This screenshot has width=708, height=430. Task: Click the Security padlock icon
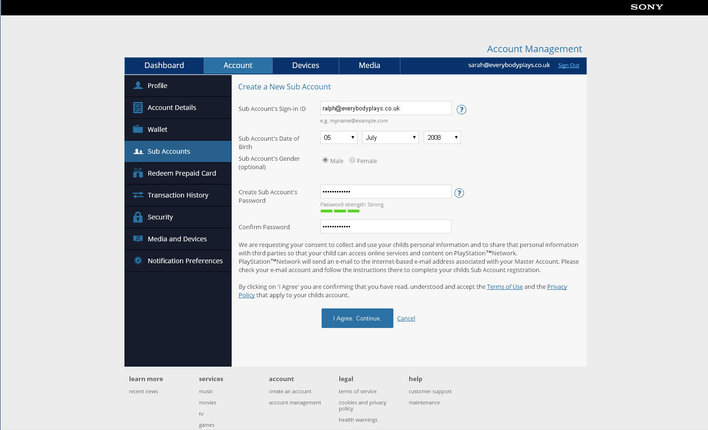(138, 217)
